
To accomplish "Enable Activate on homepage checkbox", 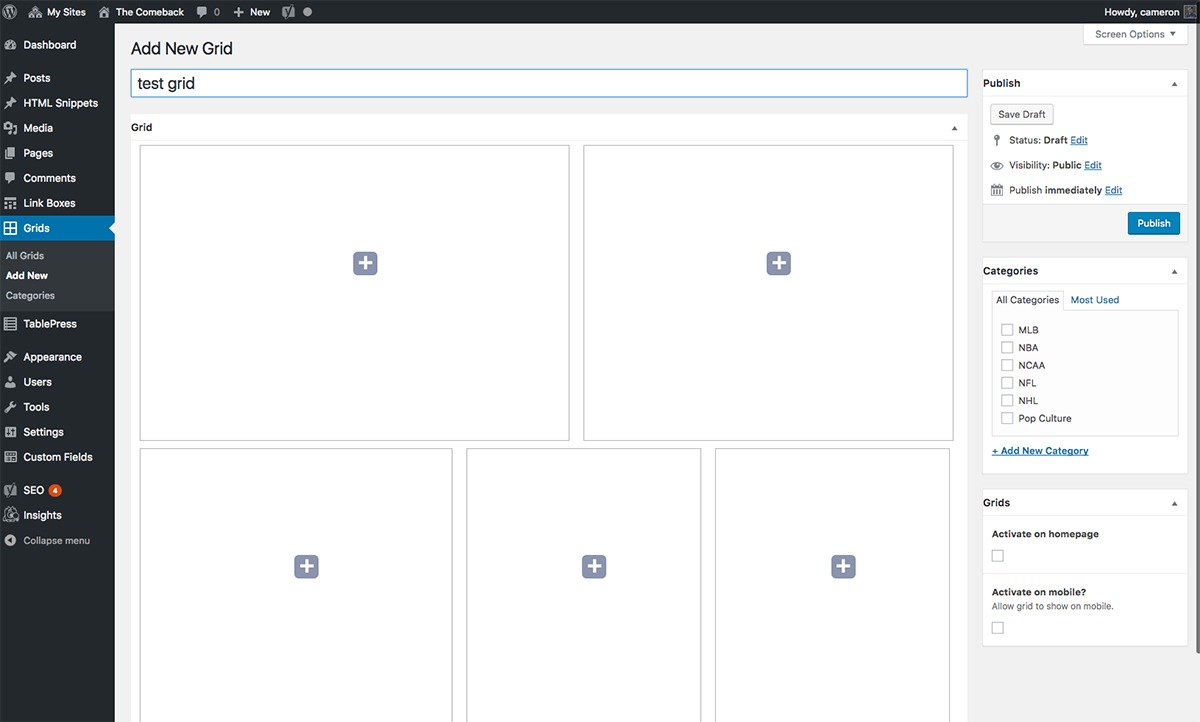I will (998, 556).
